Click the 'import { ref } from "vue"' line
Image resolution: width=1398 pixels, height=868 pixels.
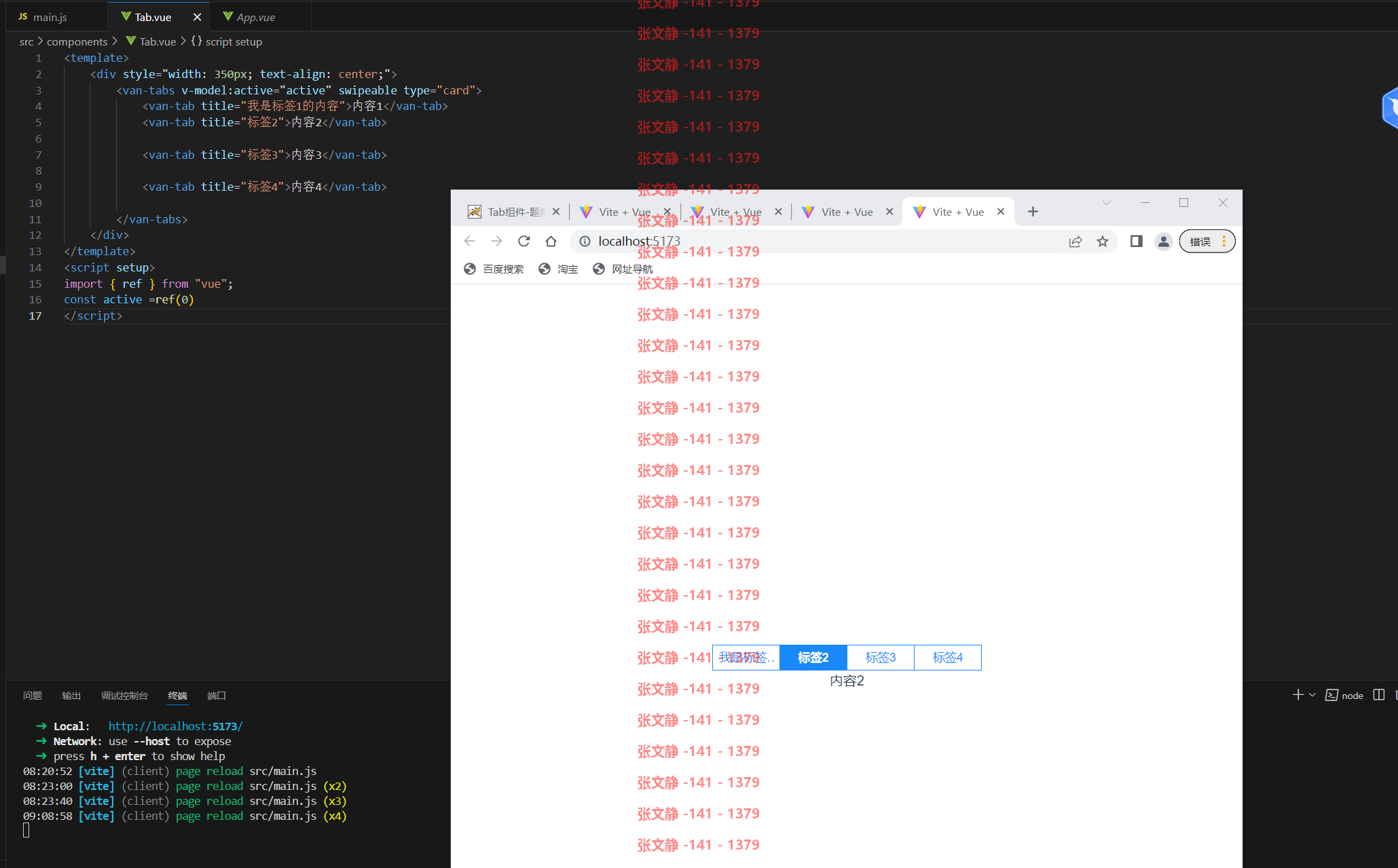[149, 284]
